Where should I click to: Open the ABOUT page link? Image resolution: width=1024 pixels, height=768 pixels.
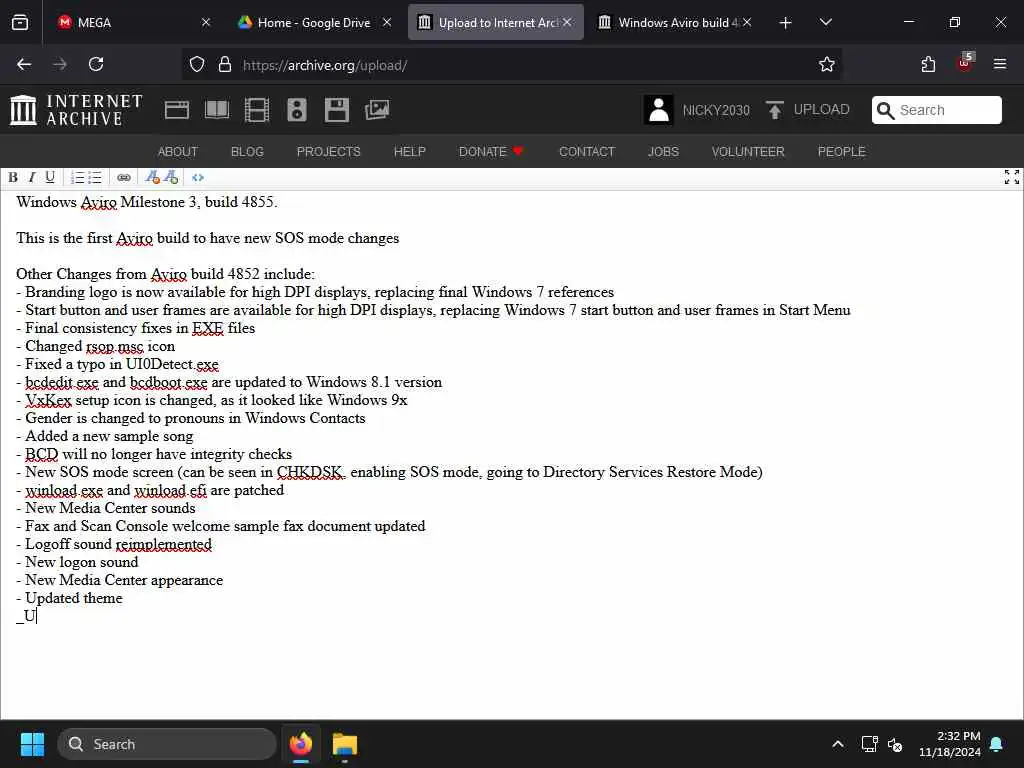click(178, 152)
